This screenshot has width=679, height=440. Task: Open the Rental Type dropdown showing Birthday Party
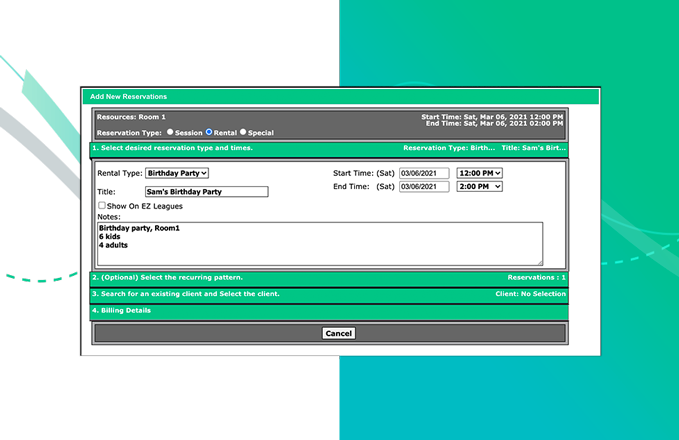pyautogui.click(x=177, y=173)
